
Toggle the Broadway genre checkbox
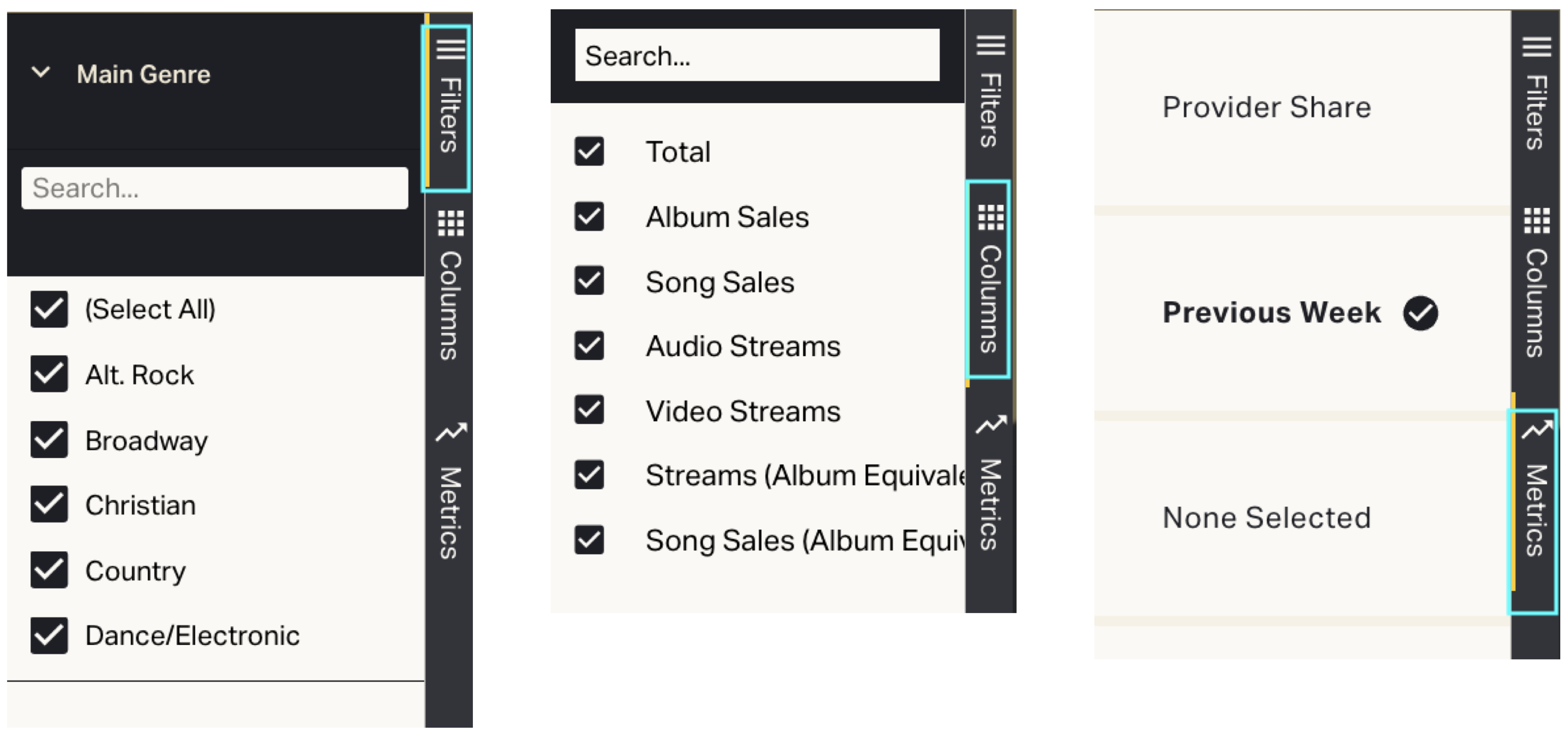pos(49,440)
